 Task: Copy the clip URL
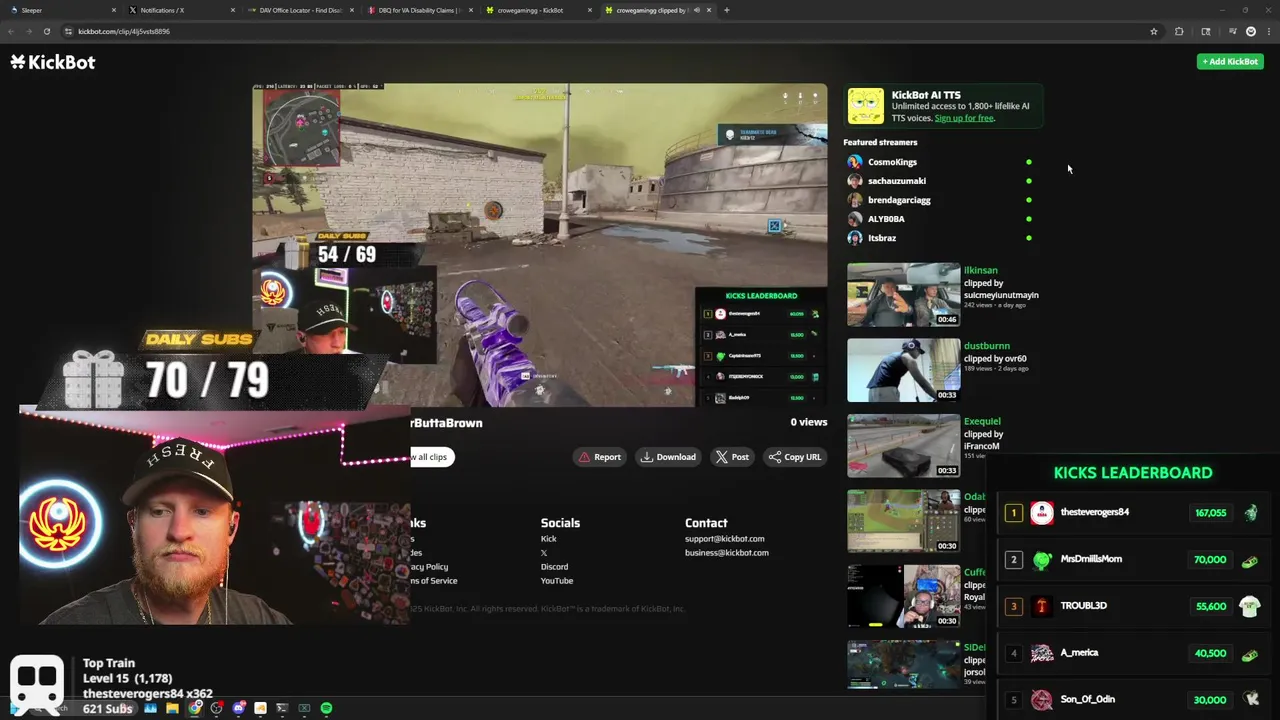(x=795, y=457)
